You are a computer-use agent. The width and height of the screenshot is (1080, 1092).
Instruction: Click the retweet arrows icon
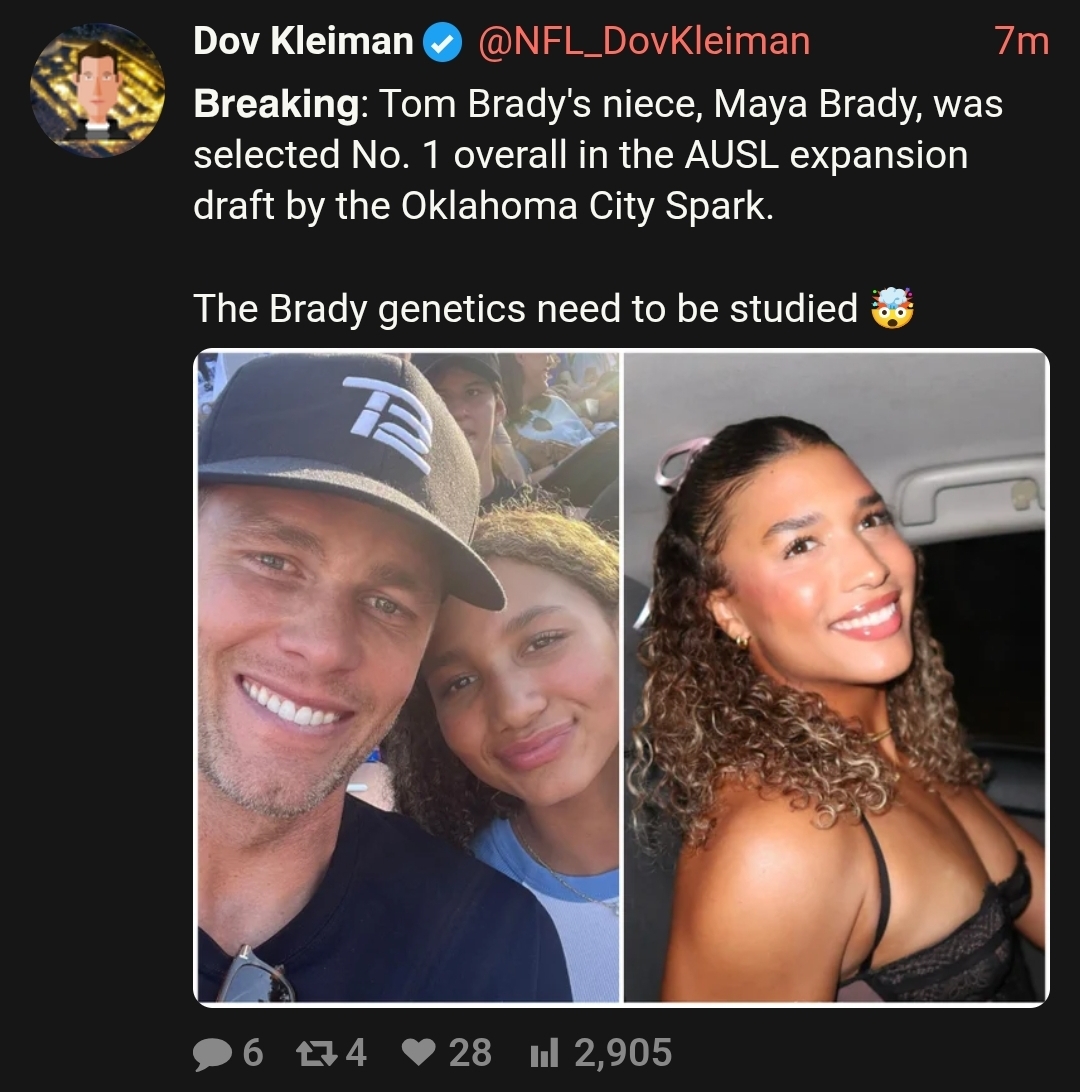318,1052
